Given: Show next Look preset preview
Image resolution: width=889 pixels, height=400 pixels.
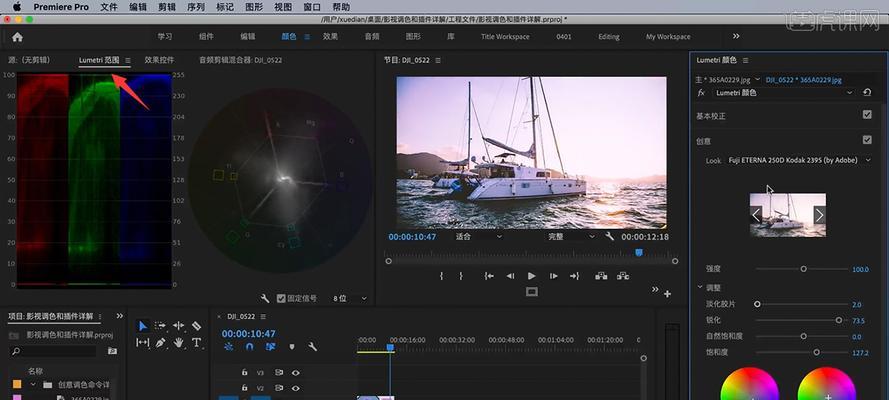Looking at the screenshot, I should (819, 215).
